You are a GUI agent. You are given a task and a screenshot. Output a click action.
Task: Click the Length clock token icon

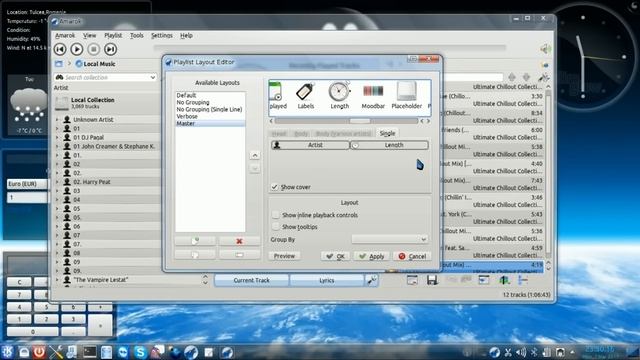[340, 91]
